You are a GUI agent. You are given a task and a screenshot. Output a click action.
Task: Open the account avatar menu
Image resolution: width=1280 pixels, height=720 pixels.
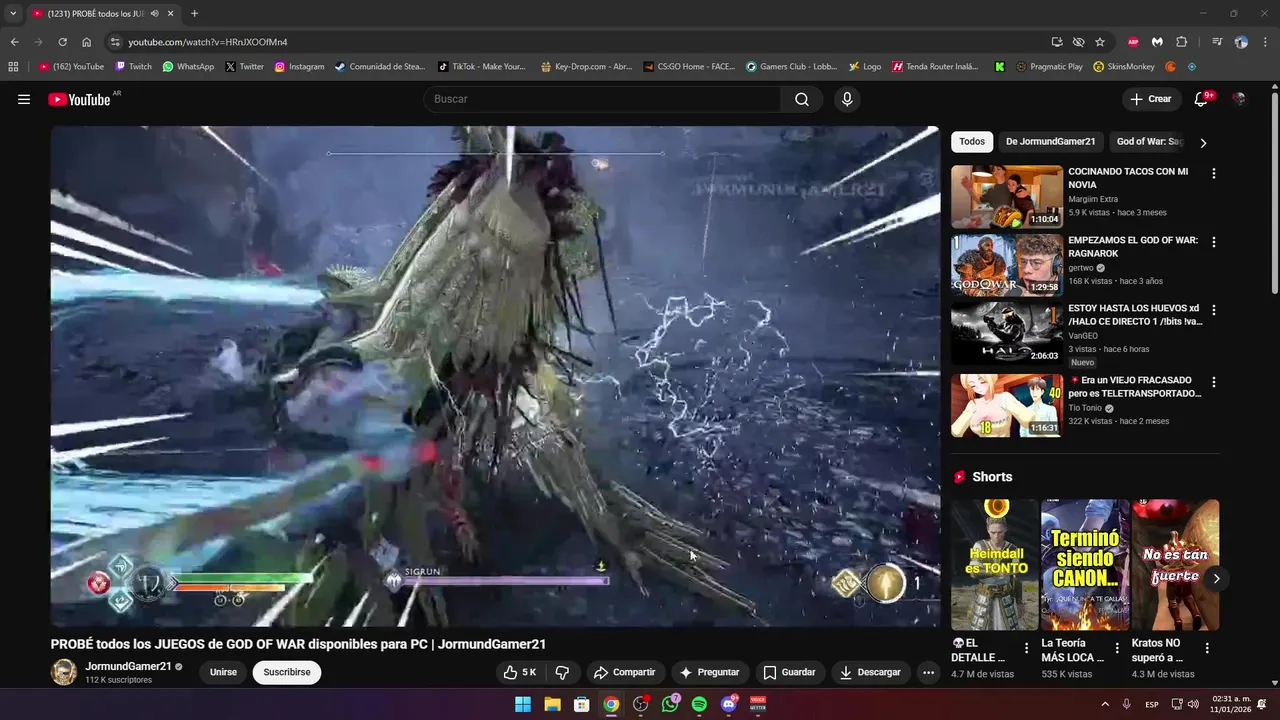[x=1239, y=99]
